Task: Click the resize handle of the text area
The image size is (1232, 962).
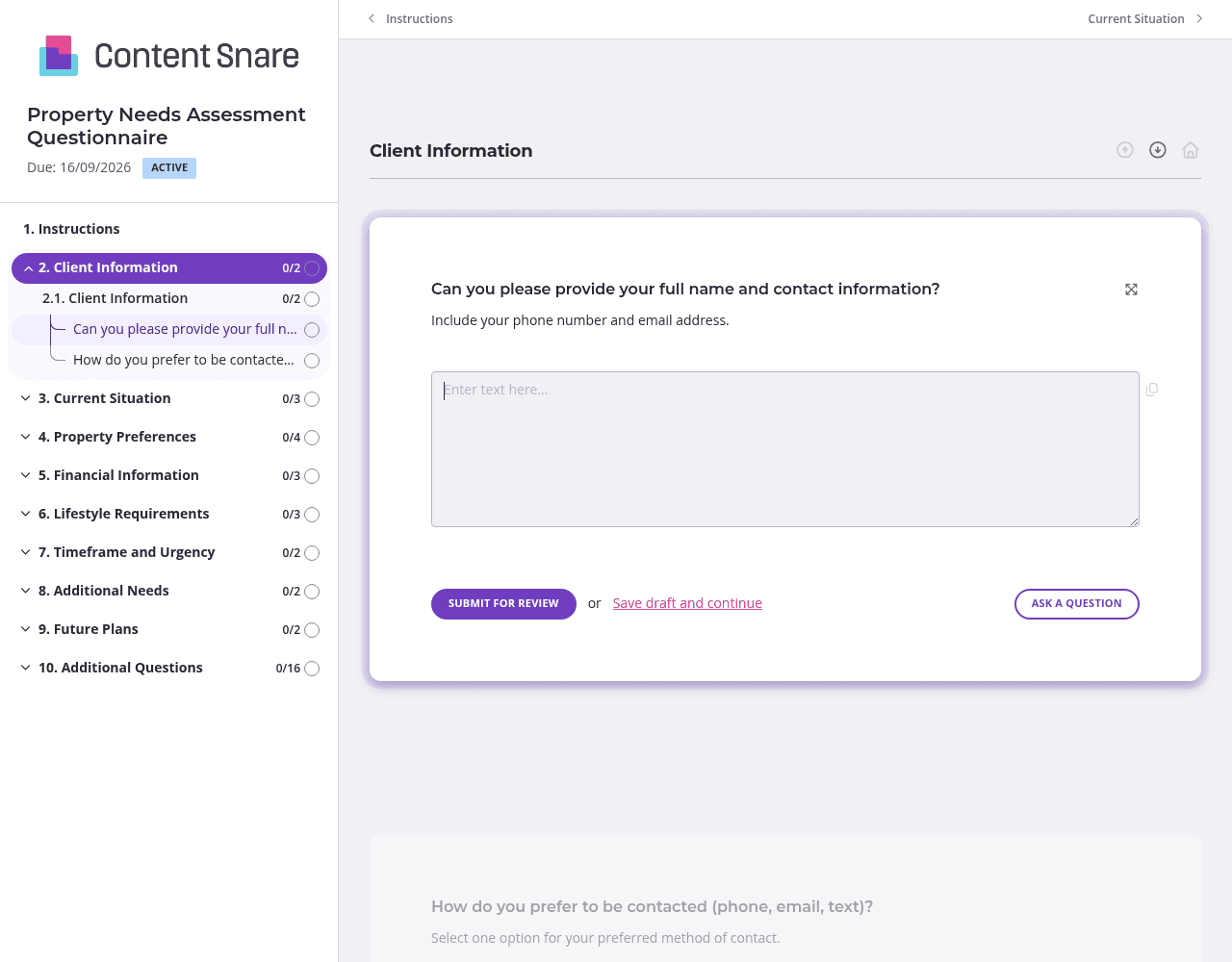Action: (x=1134, y=521)
